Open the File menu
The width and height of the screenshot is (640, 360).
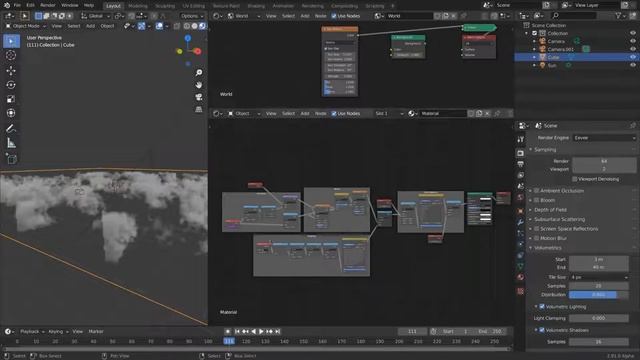[x=17, y=5]
